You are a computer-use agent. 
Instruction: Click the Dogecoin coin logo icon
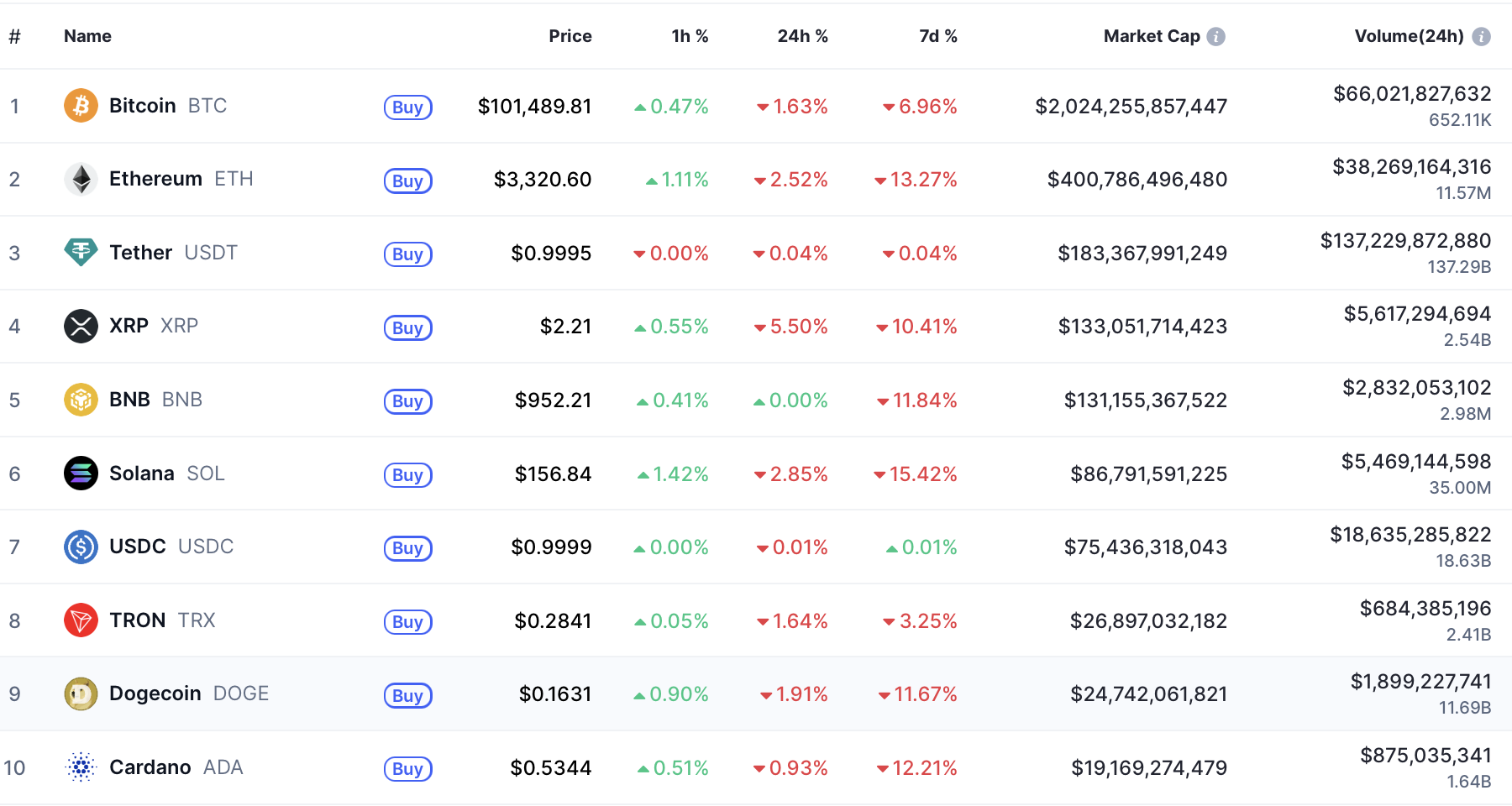coord(81,693)
